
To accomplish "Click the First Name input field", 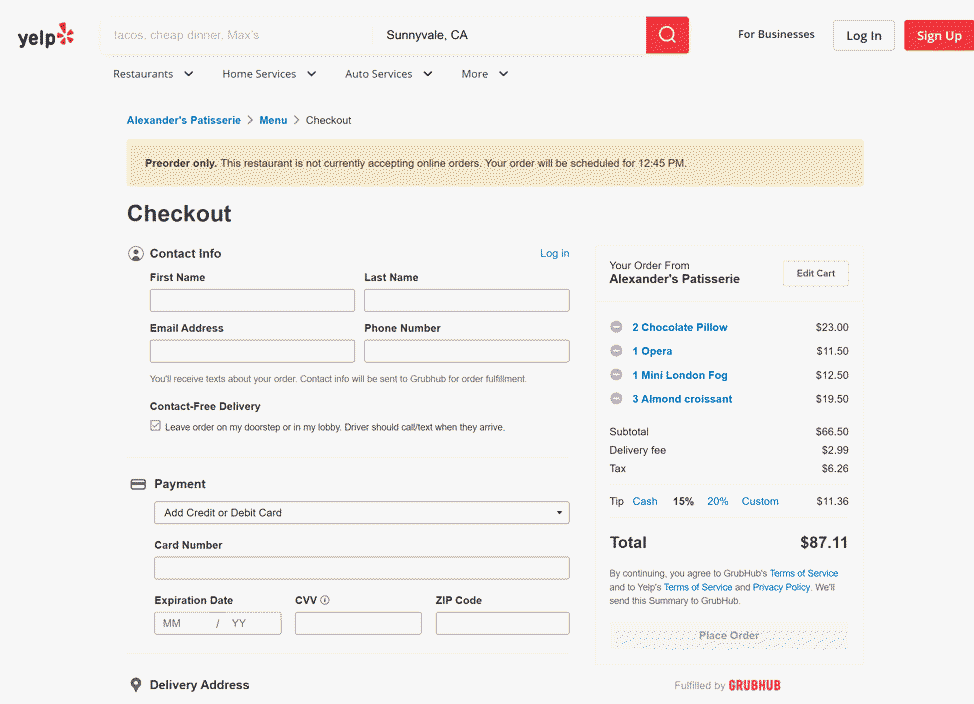I will [x=252, y=301].
